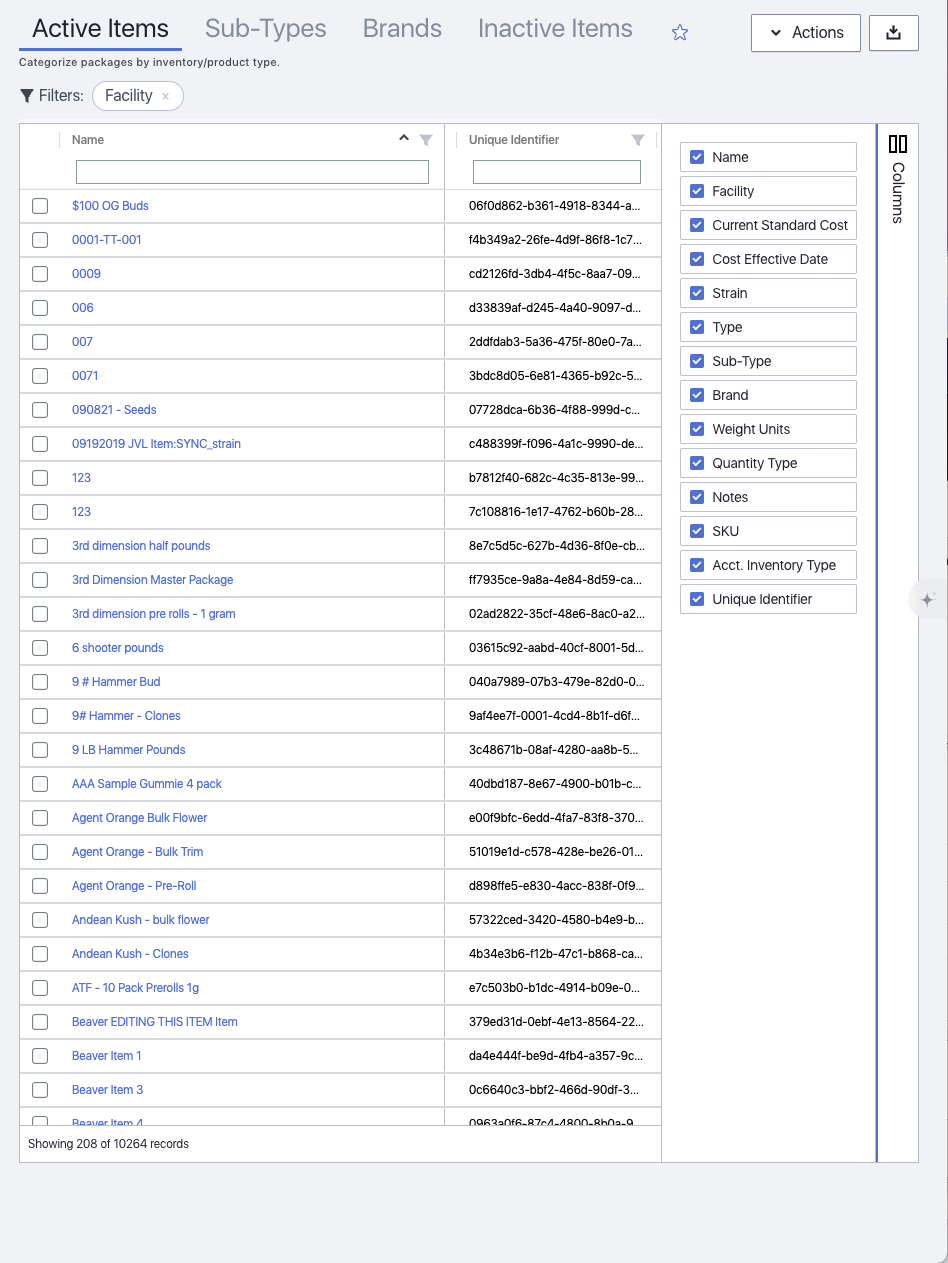Uncheck the Strain column checkbox
Viewport: 948px width, 1263px height.
click(698, 293)
